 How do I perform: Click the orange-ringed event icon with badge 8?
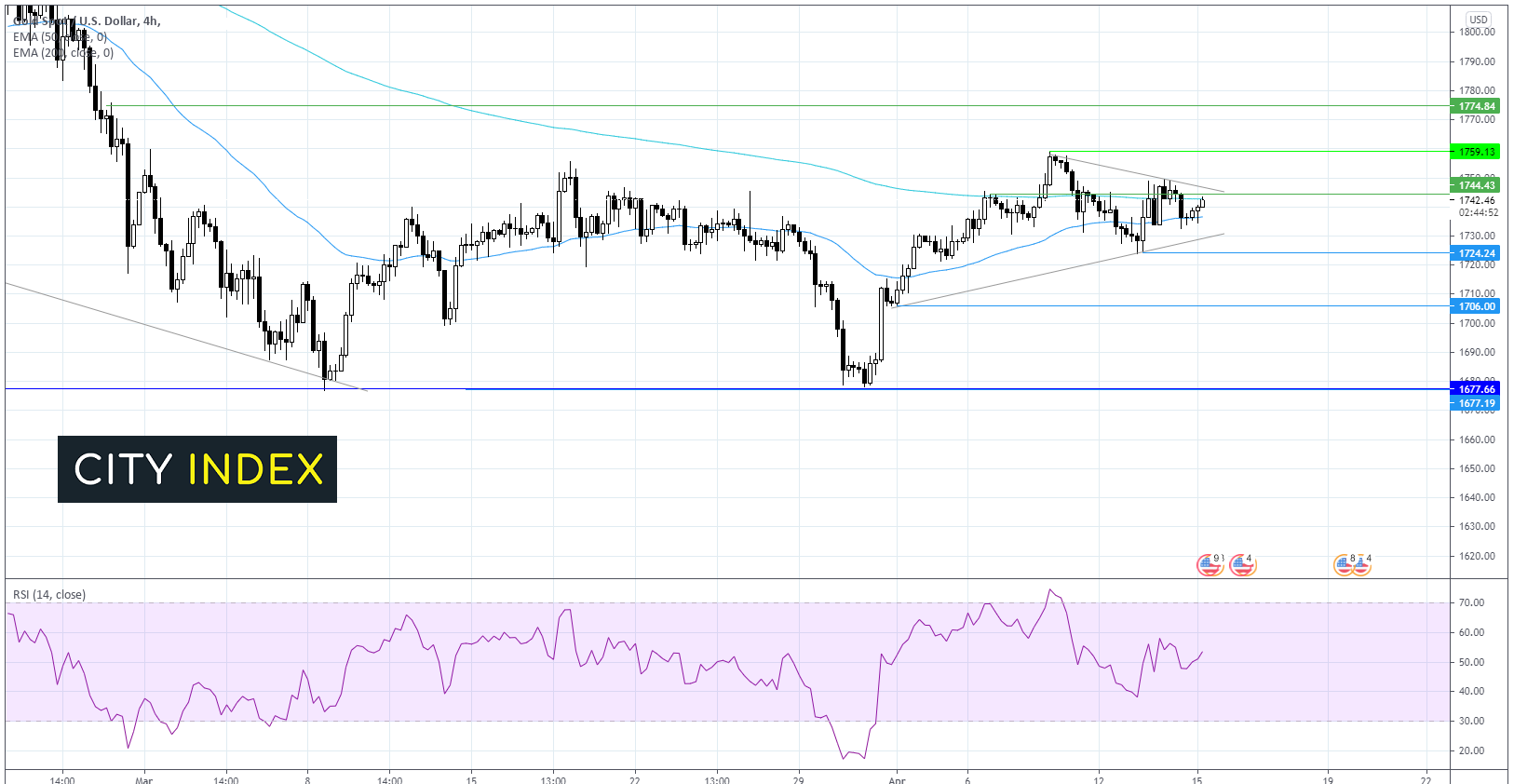1344,564
